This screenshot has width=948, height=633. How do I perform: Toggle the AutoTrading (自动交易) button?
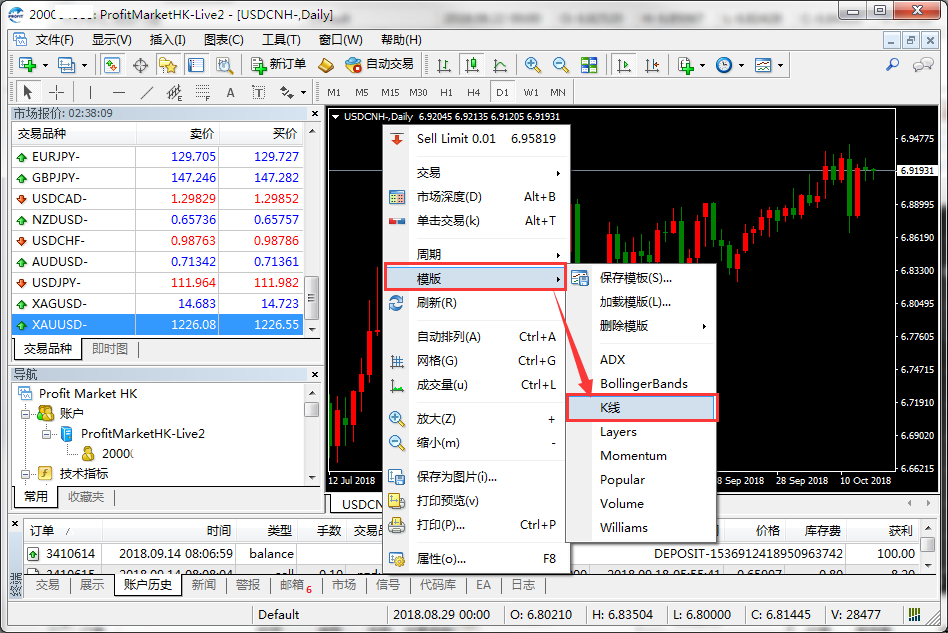(378, 65)
